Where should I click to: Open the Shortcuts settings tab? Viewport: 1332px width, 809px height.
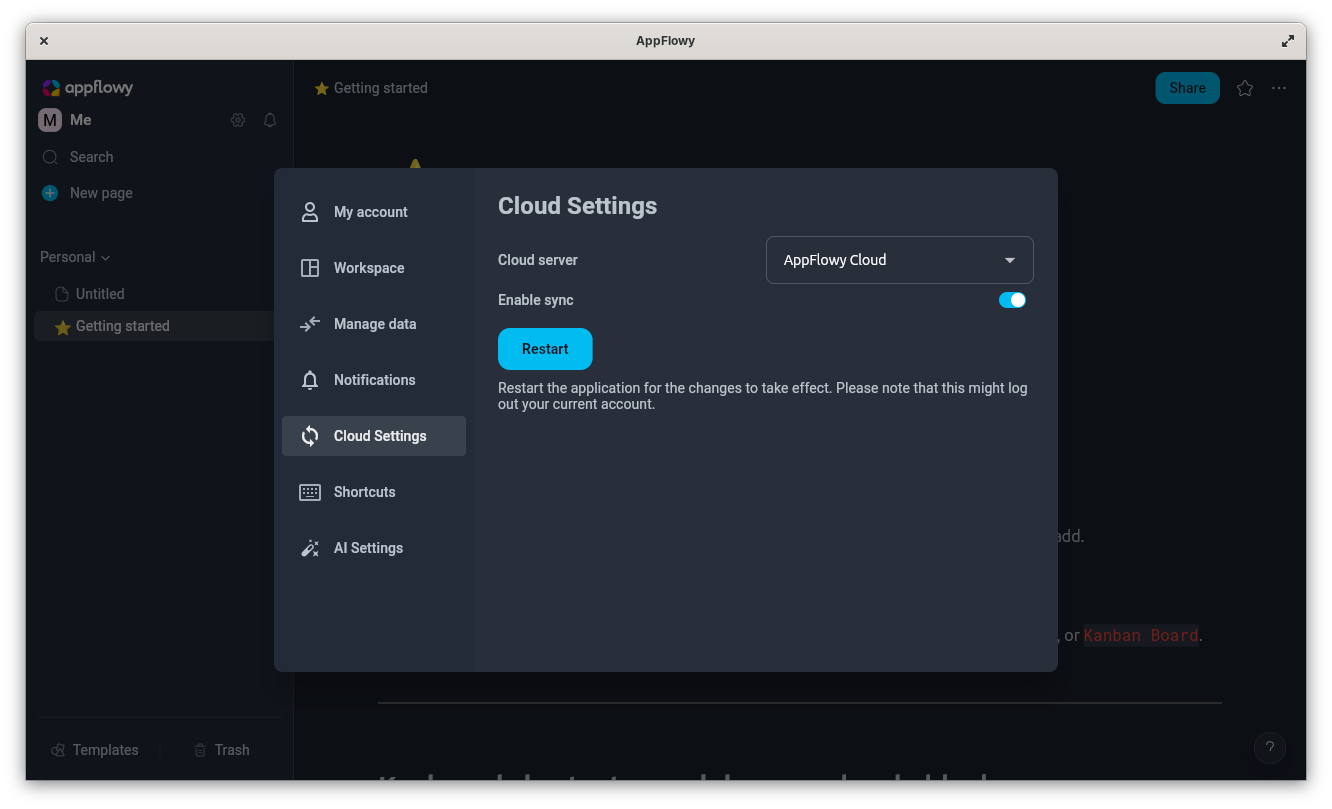373,492
